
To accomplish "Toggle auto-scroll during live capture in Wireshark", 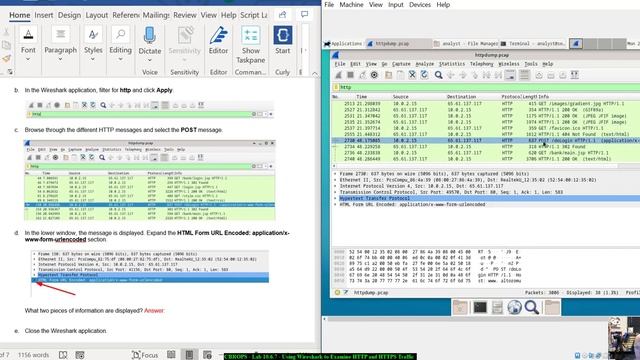I will [x=510, y=75].
